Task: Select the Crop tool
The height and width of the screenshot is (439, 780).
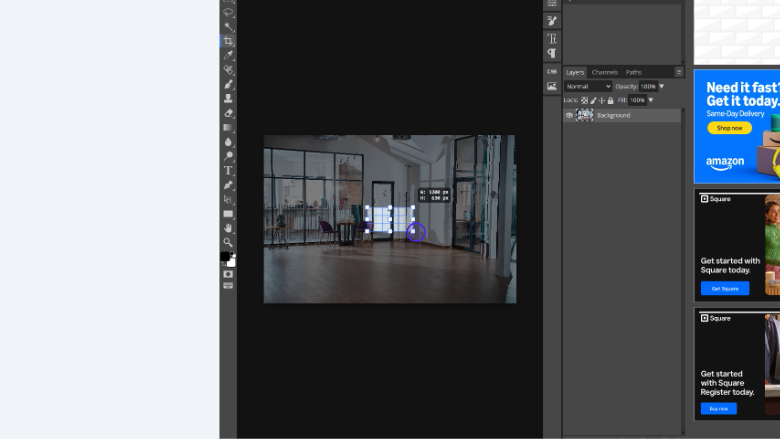Action: click(x=228, y=41)
